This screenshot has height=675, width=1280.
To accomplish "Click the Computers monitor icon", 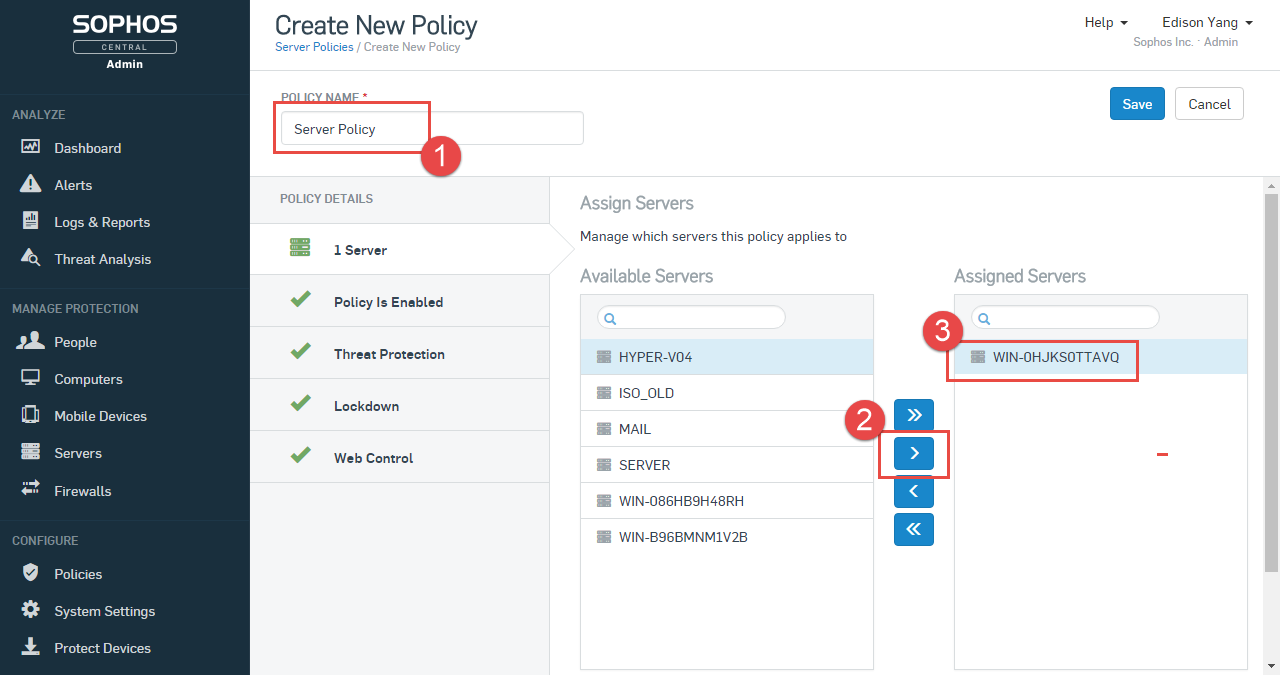I will click(x=30, y=378).
